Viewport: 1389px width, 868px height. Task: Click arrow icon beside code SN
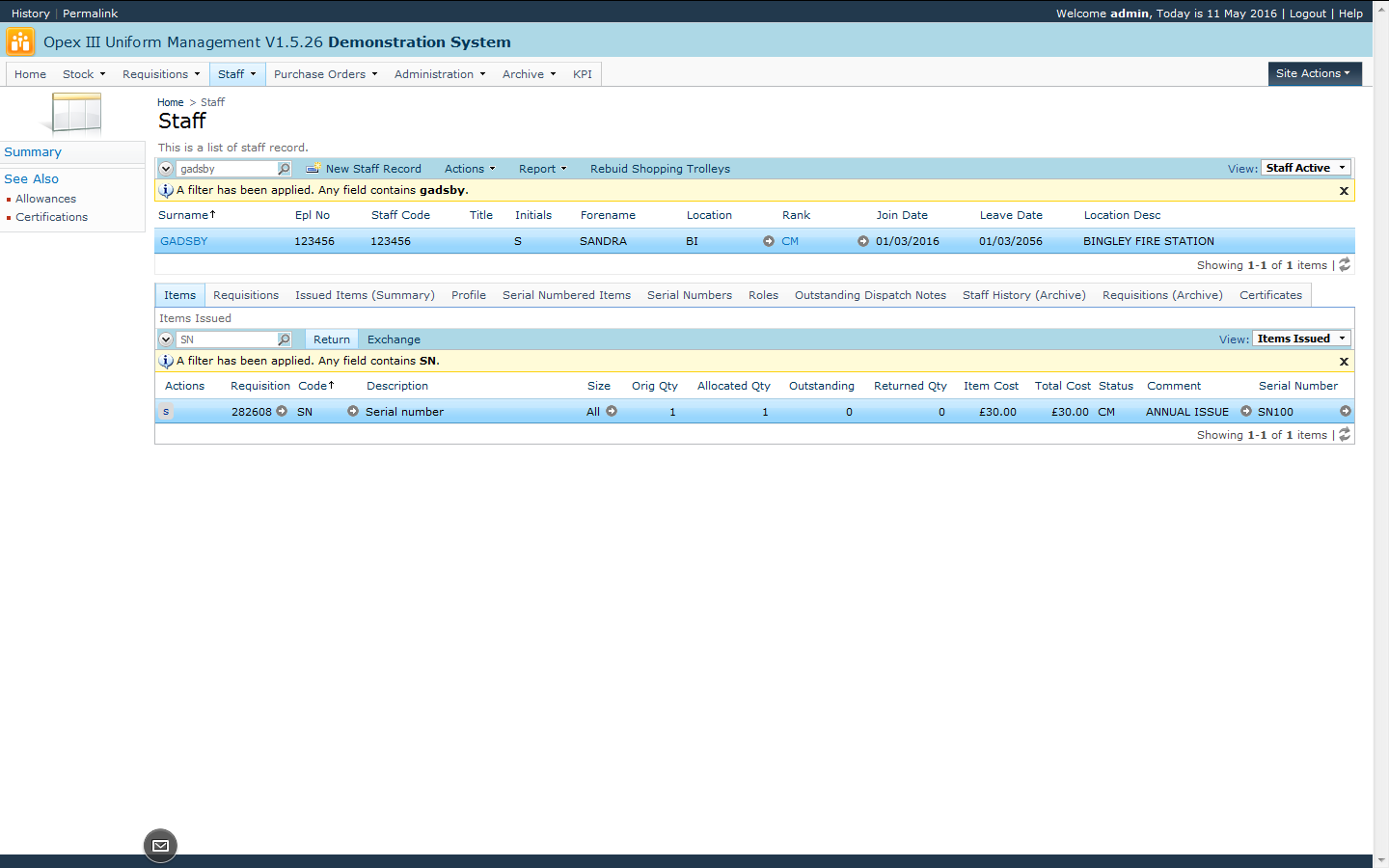click(x=353, y=411)
